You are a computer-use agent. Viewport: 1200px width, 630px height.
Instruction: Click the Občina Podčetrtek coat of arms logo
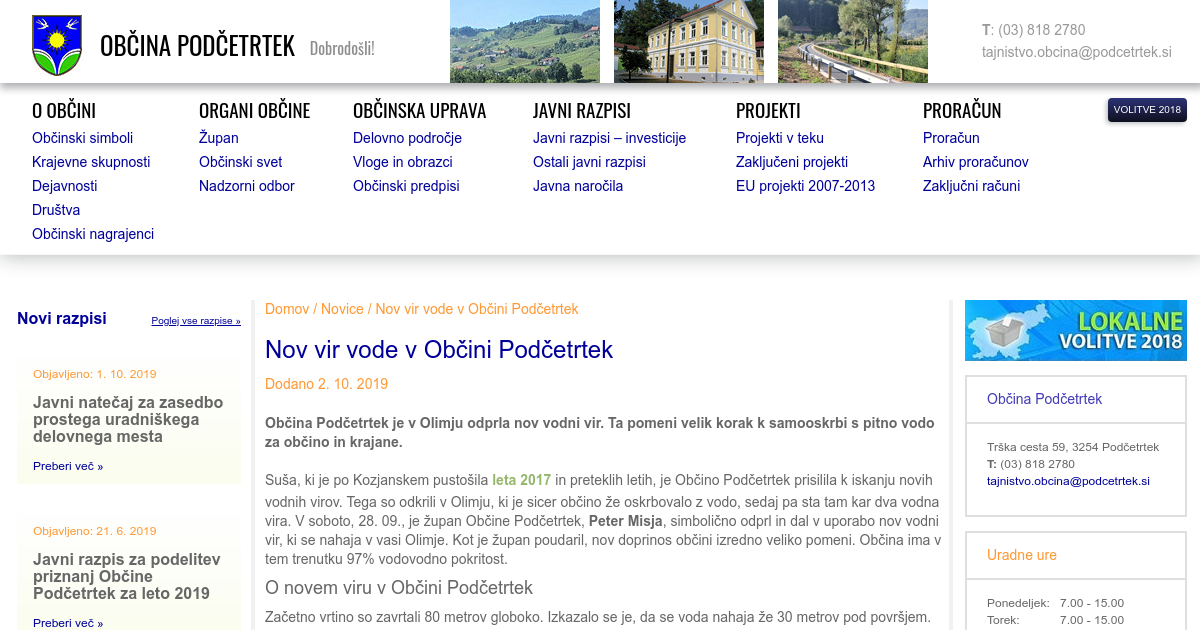[x=57, y=45]
